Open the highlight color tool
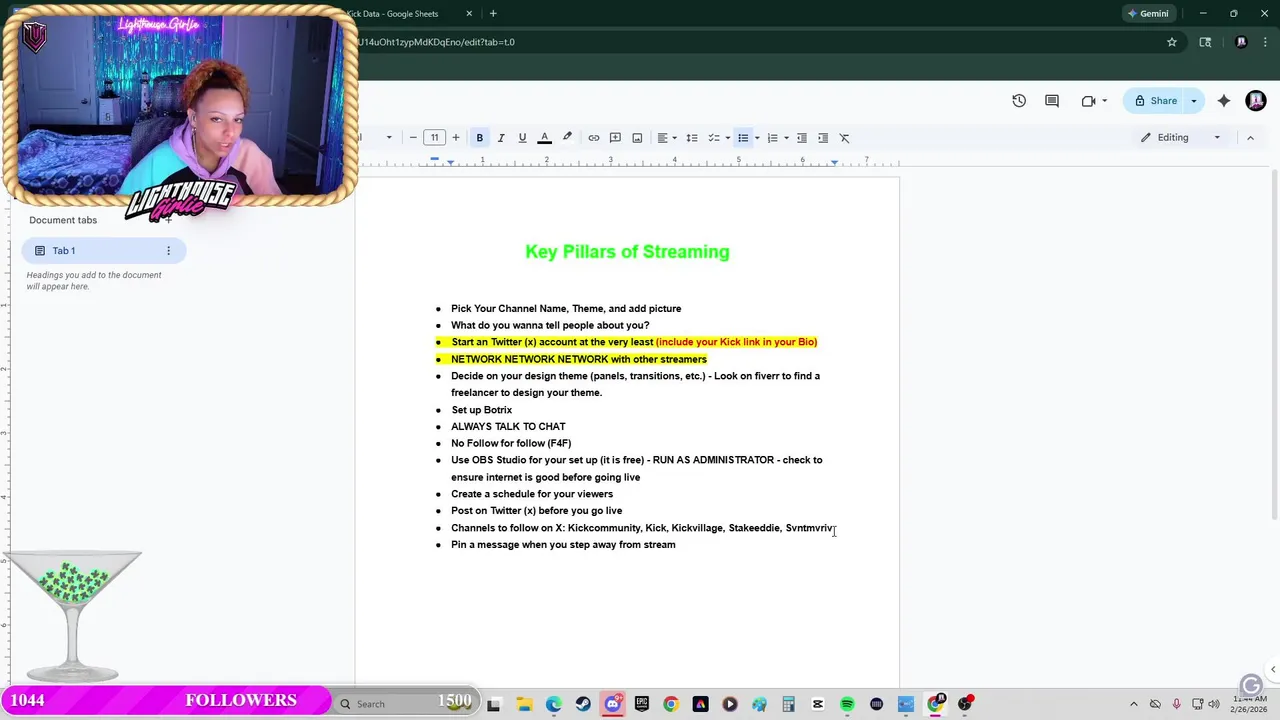This screenshot has height=720, width=1280. click(567, 138)
